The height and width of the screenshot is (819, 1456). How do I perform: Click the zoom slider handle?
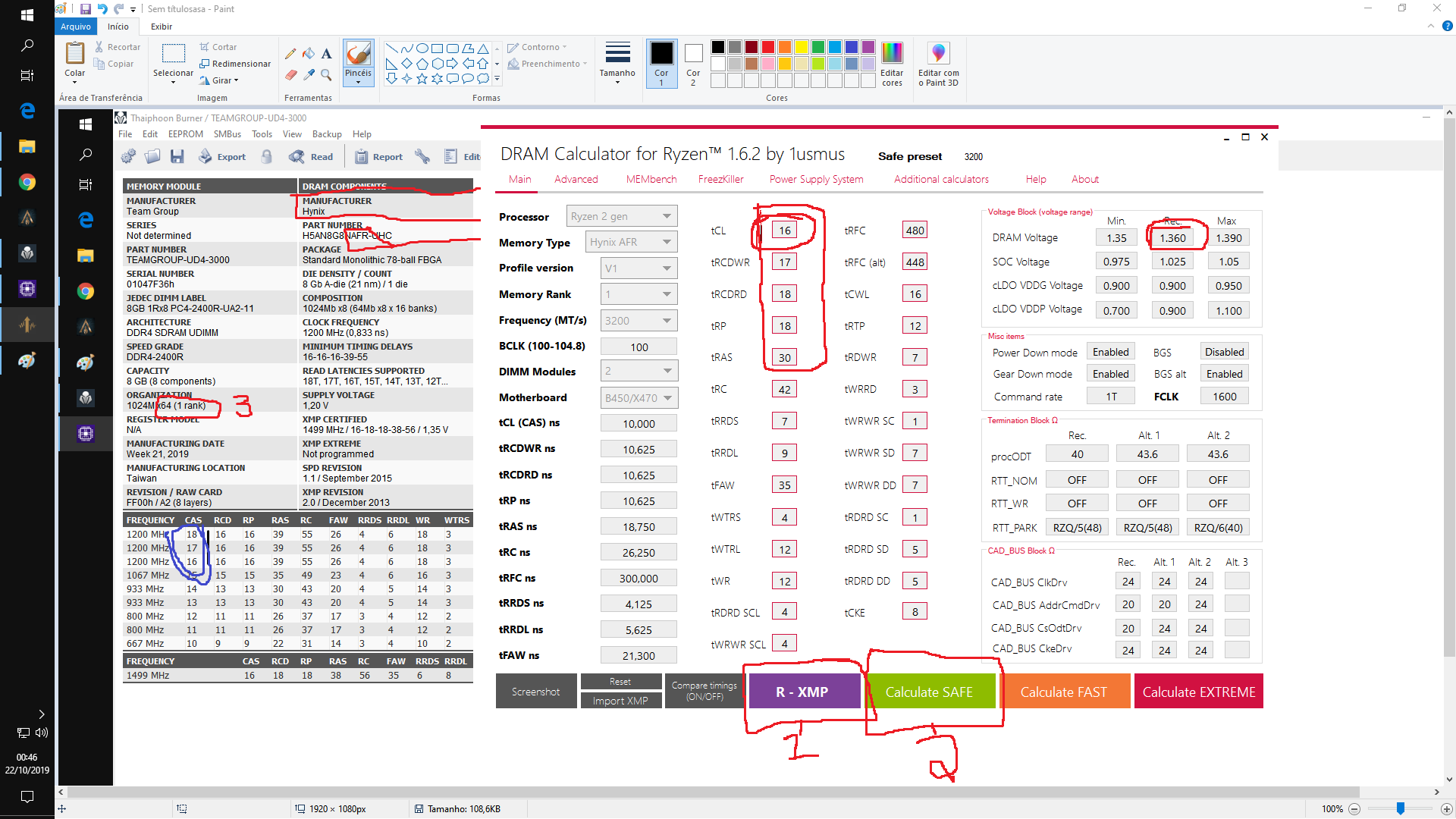(x=1401, y=809)
